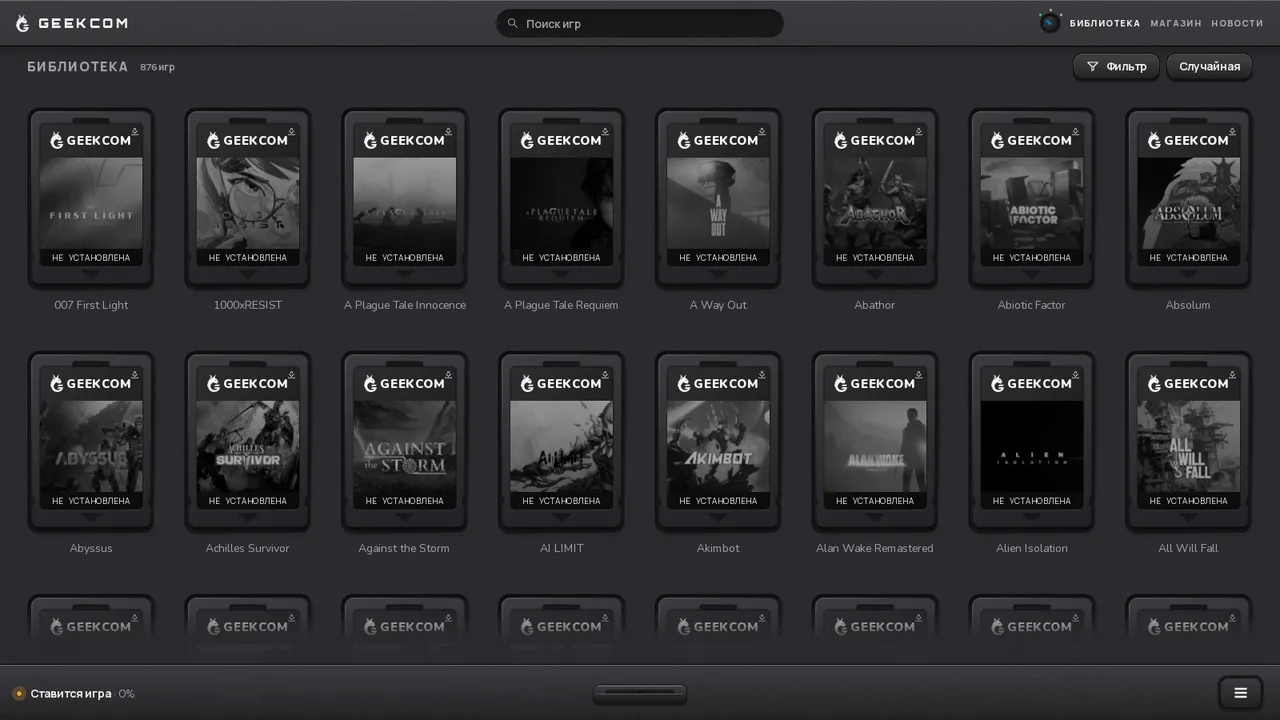The width and height of the screenshot is (1280, 720).
Task: Click download icon on Alan Wake Remastered card
Action: point(919,374)
